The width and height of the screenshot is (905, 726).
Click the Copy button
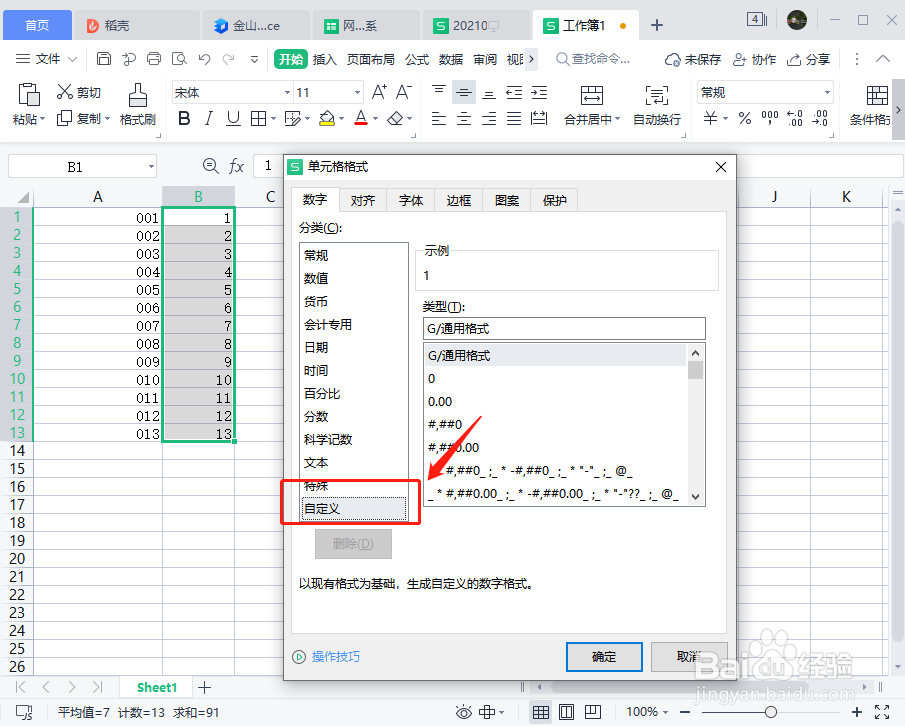coord(83,118)
